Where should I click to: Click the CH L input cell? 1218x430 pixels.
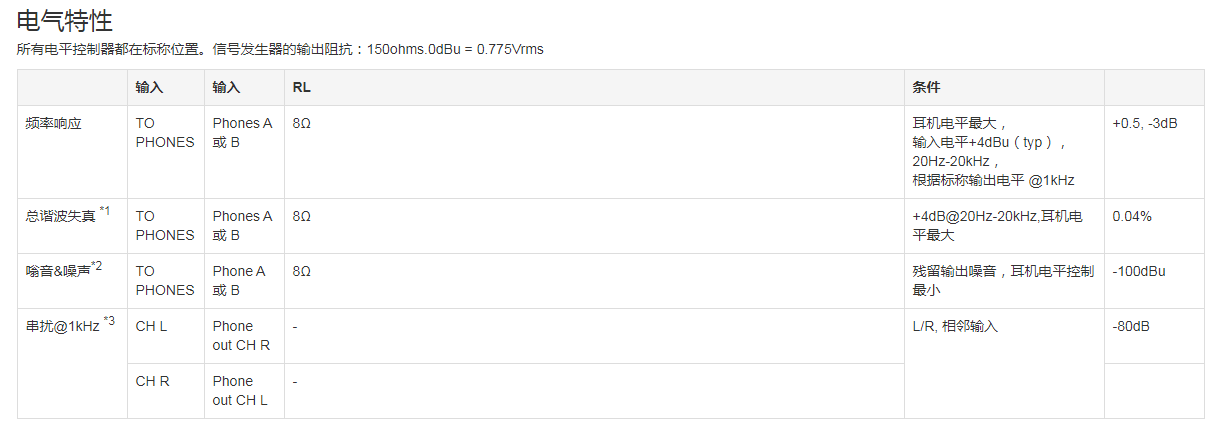151,326
